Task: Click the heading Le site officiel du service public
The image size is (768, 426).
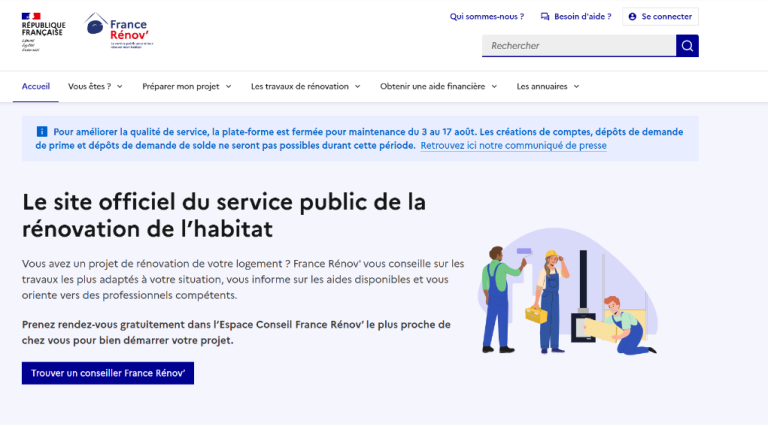Action: 224,215
